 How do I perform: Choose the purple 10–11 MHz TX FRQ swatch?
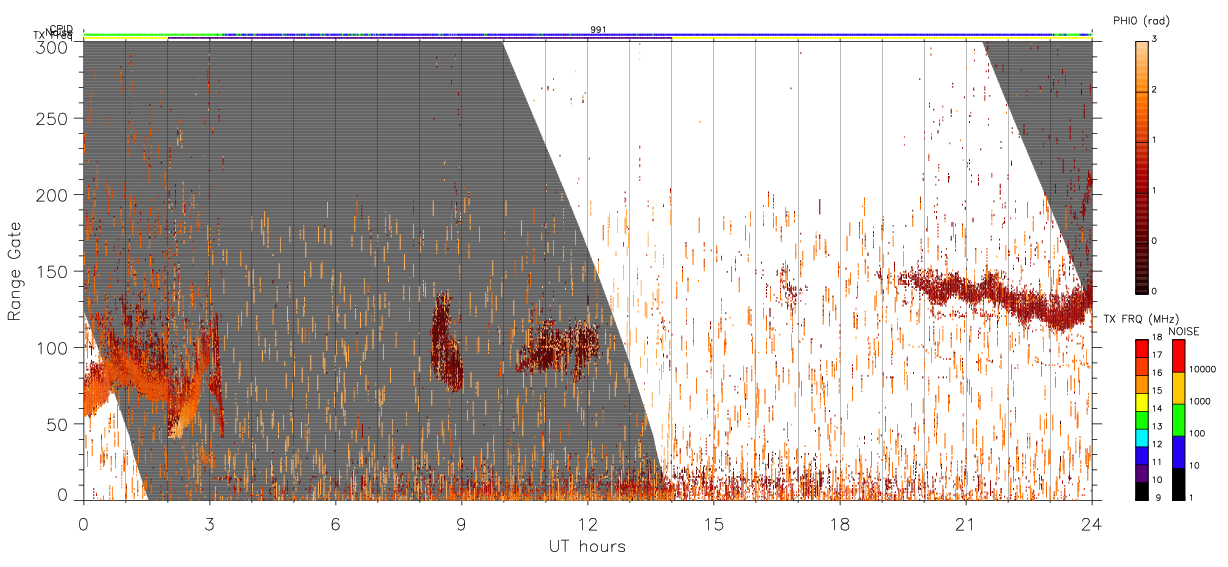1141,472
